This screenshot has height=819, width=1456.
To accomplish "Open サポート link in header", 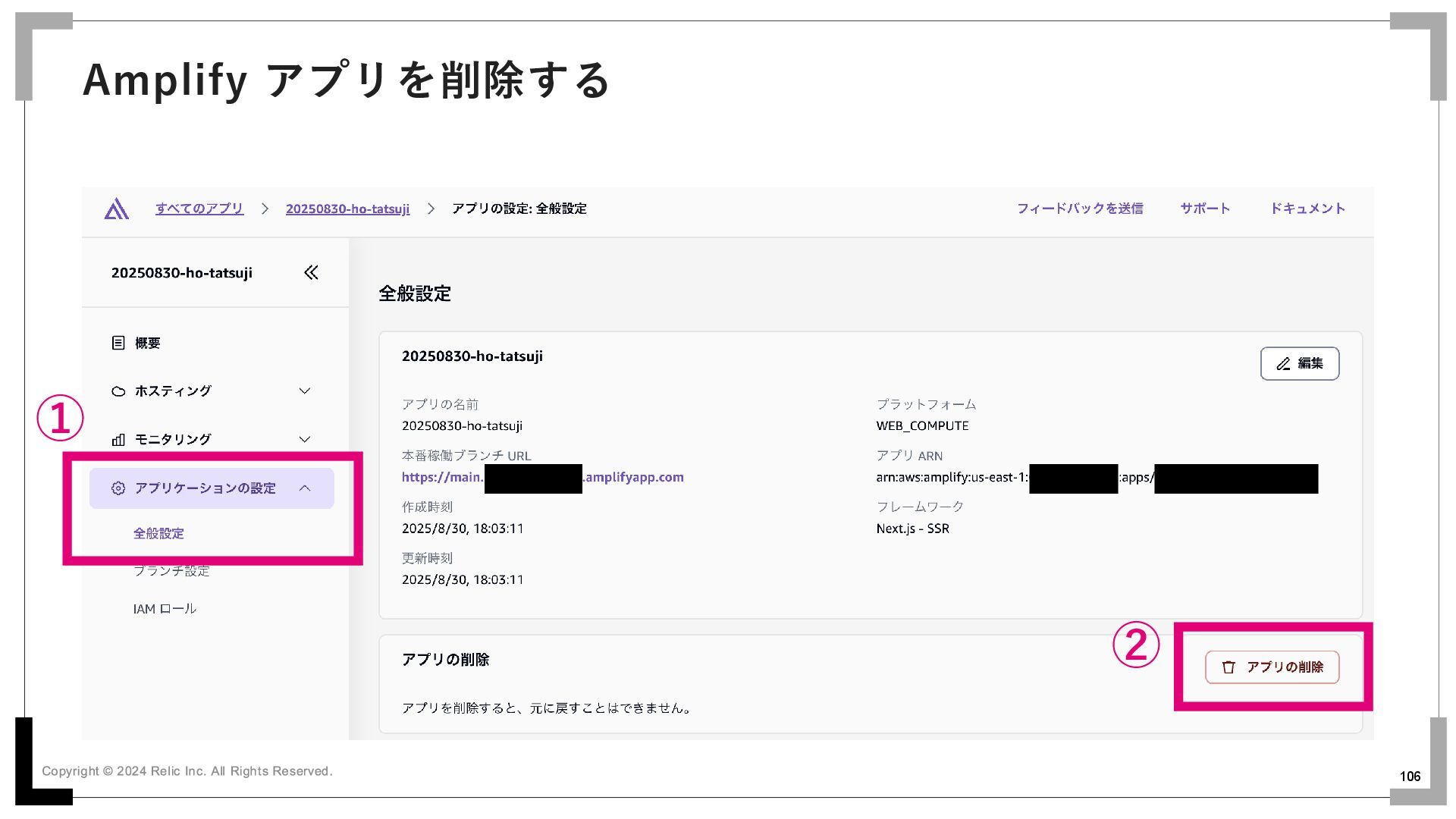I will (x=1205, y=209).
